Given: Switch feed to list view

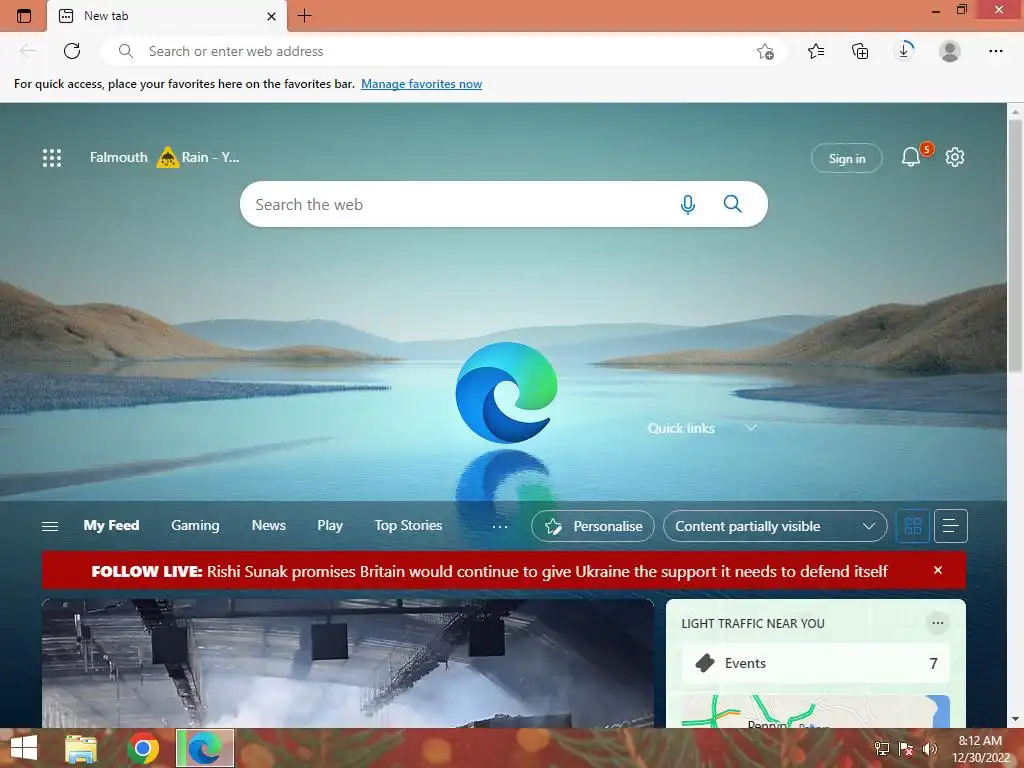Looking at the screenshot, I should point(951,526).
